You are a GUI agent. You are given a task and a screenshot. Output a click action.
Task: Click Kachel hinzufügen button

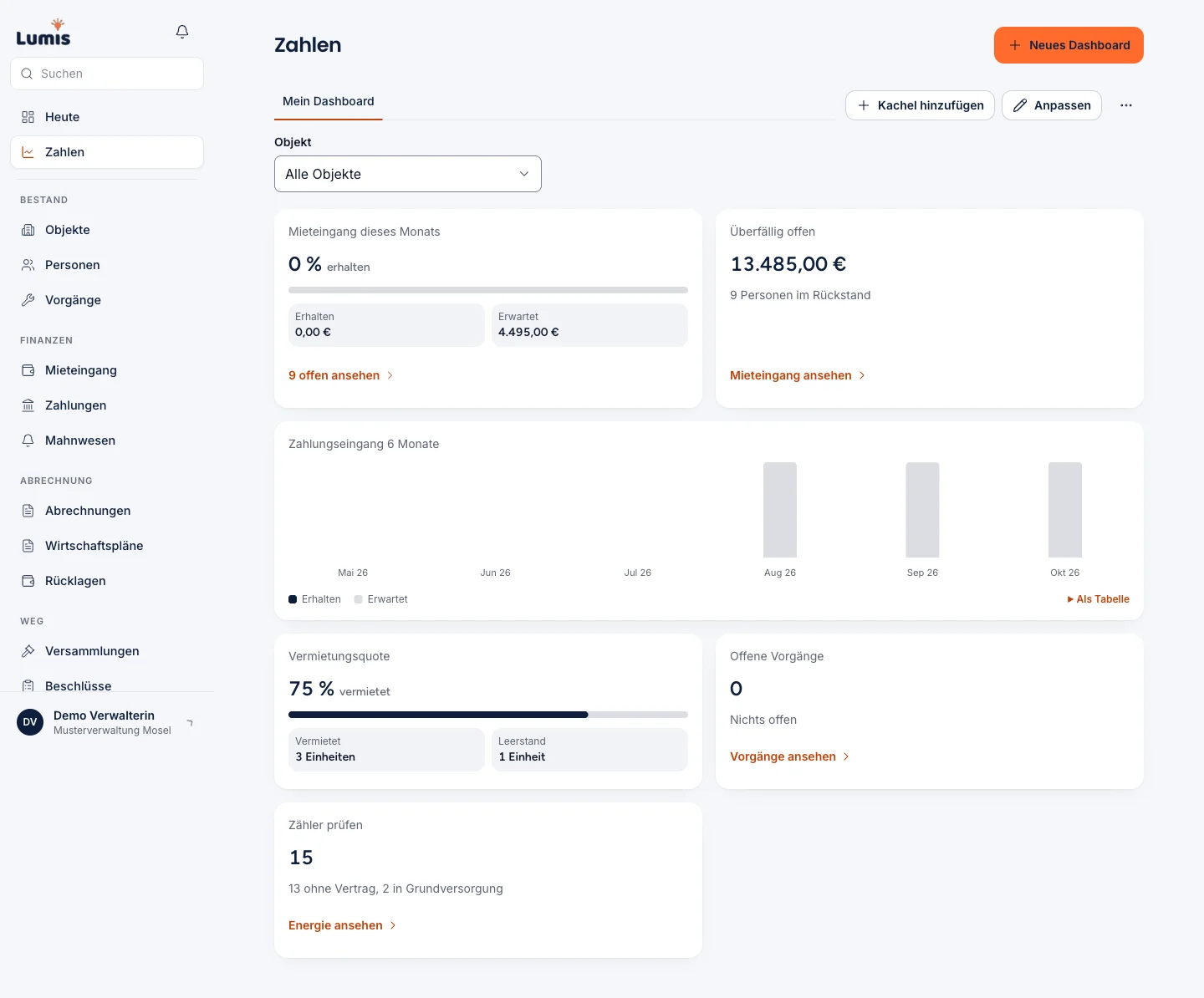coord(920,105)
